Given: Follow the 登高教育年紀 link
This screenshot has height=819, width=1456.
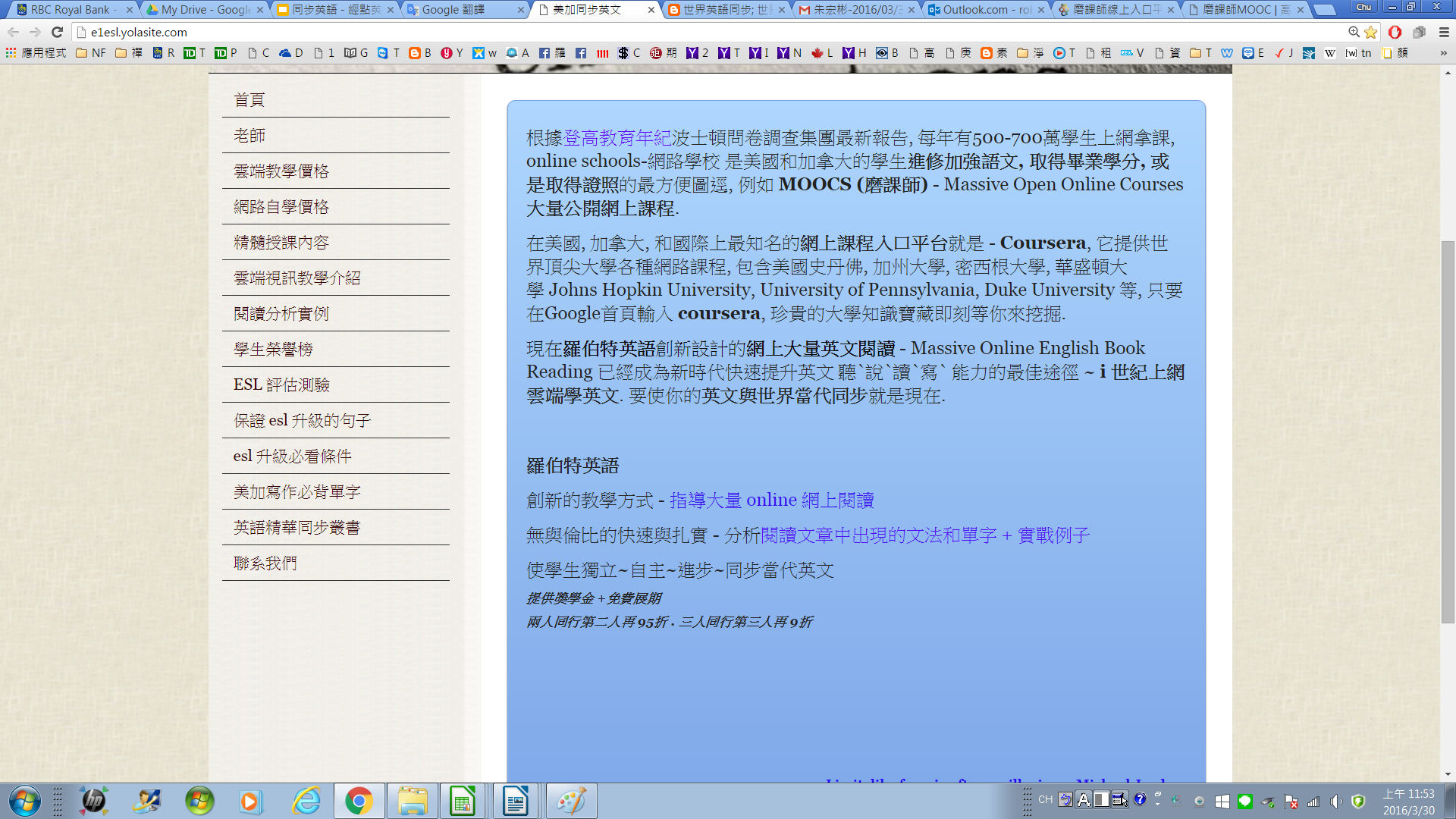Looking at the screenshot, I should coord(617,138).
